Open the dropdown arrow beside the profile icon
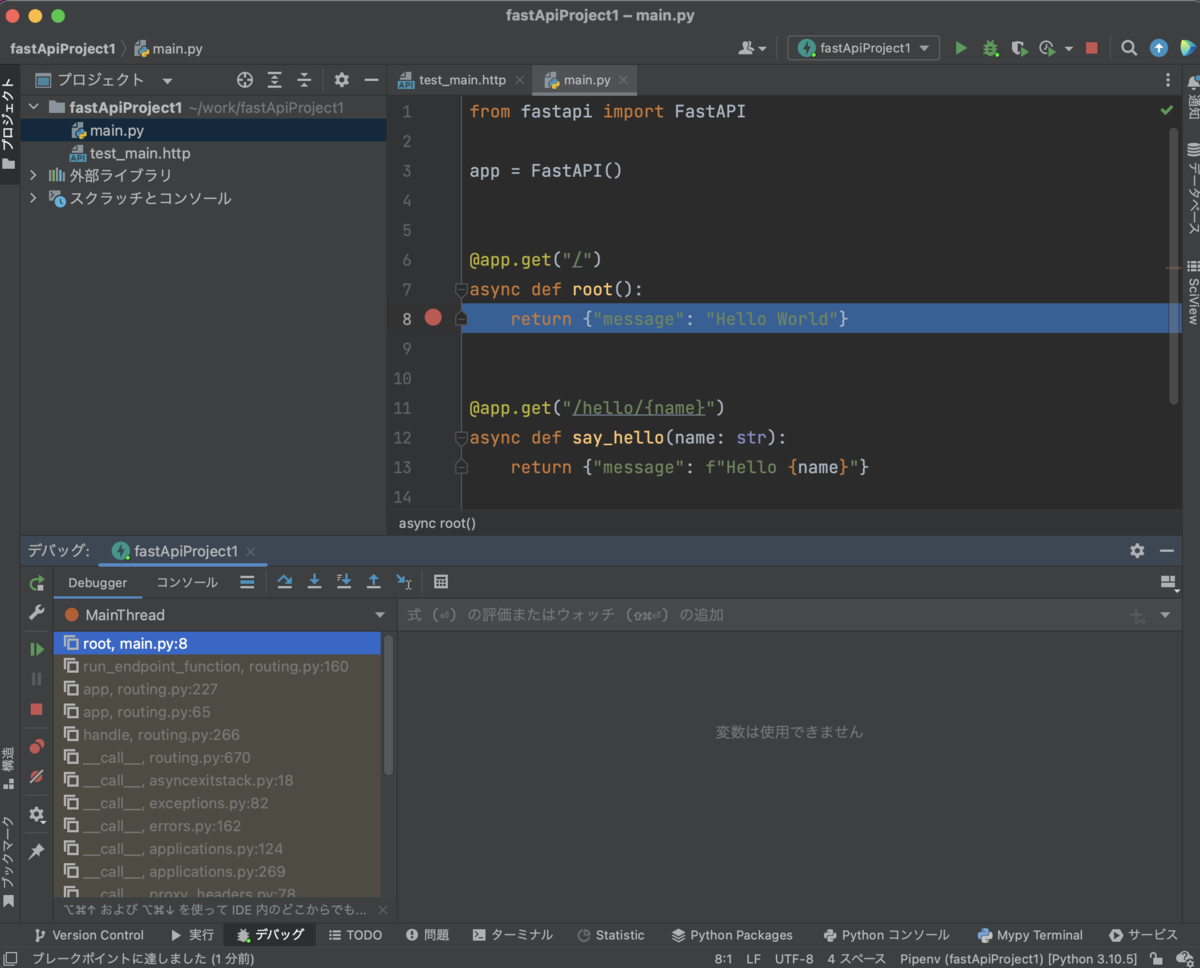Viewport: 1200px width, 968px height. point(1069,48)
